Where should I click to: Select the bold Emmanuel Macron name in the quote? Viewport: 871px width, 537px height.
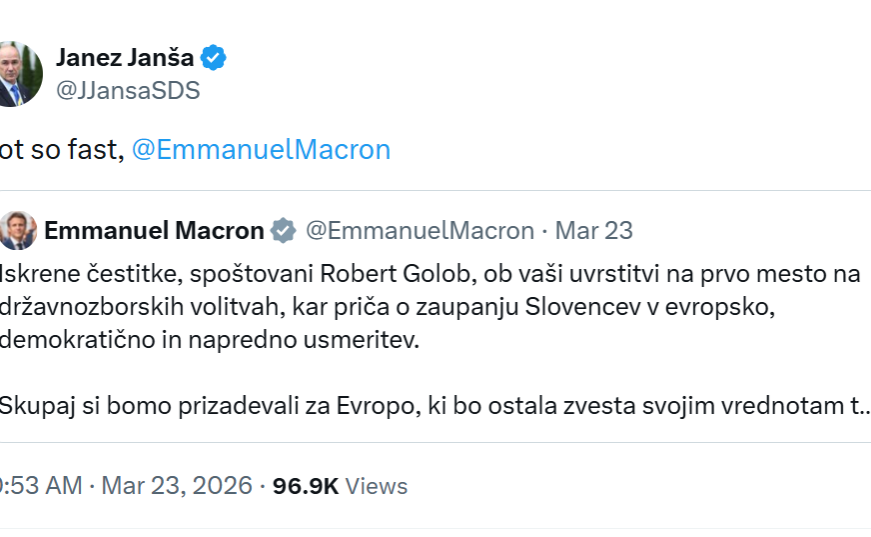click(x=154, y=231)
